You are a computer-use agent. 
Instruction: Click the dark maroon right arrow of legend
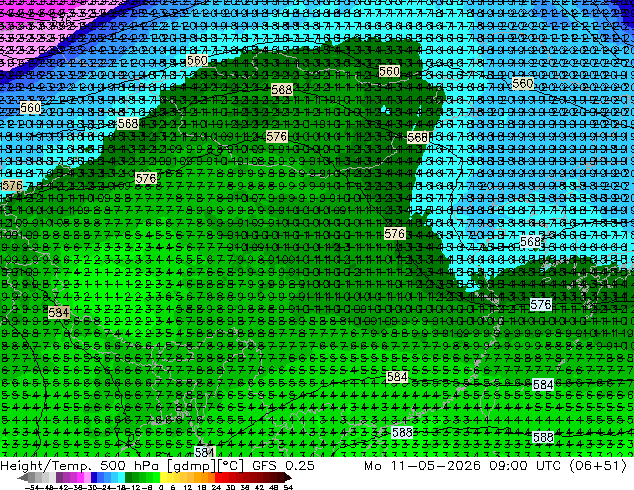(288, 477)
